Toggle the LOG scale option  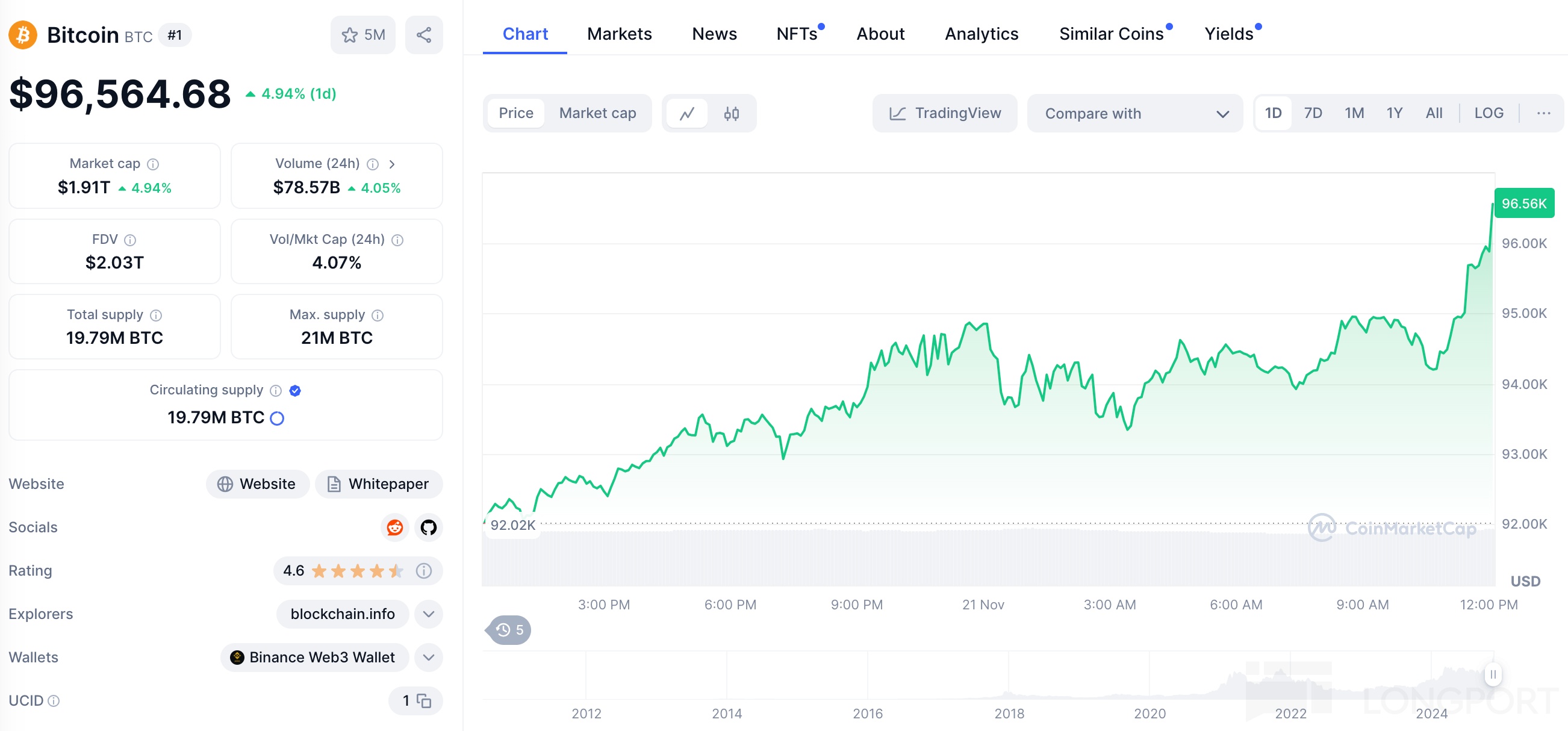1489,113
